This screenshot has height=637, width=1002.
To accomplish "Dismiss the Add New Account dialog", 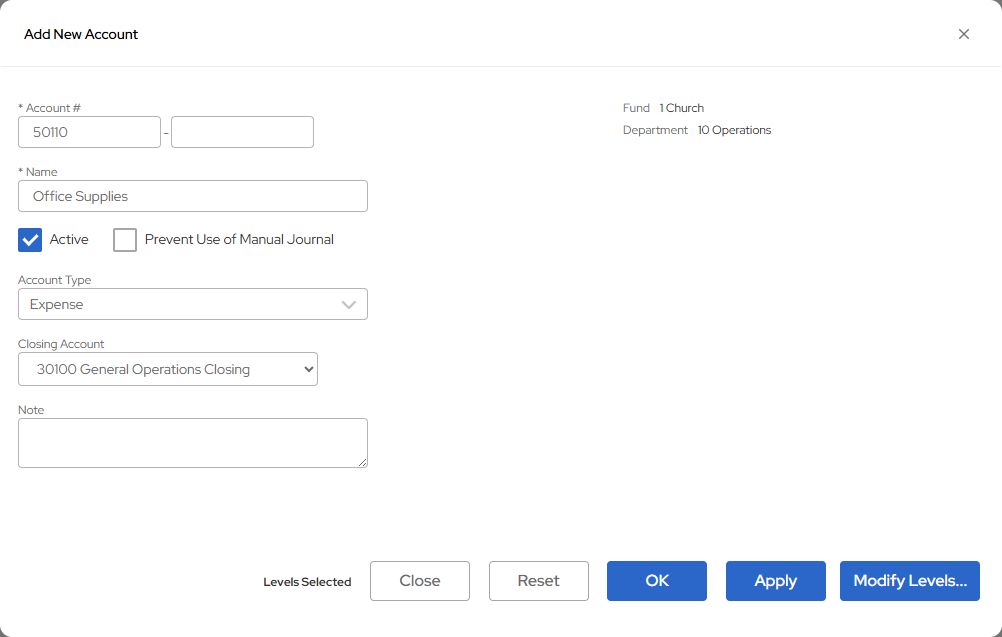I will (963, 33).
